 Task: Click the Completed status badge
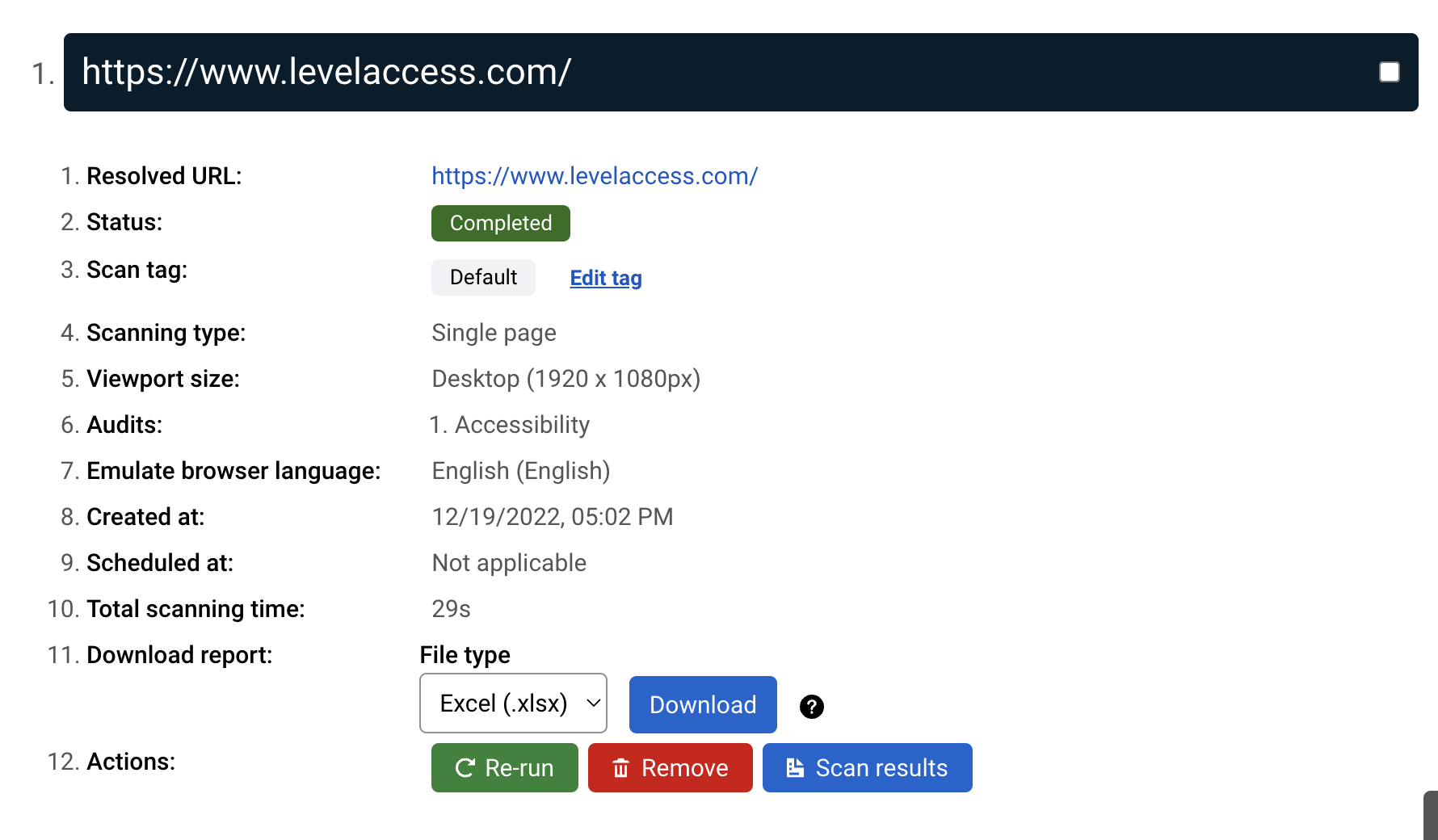pos(500,223)
